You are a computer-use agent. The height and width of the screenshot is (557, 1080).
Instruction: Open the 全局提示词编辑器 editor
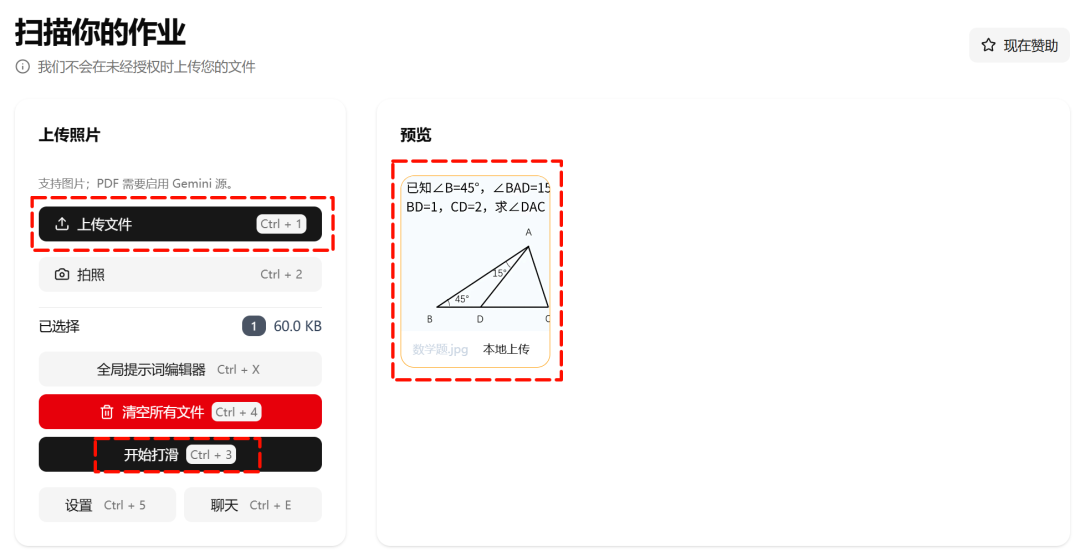(180, 370)
